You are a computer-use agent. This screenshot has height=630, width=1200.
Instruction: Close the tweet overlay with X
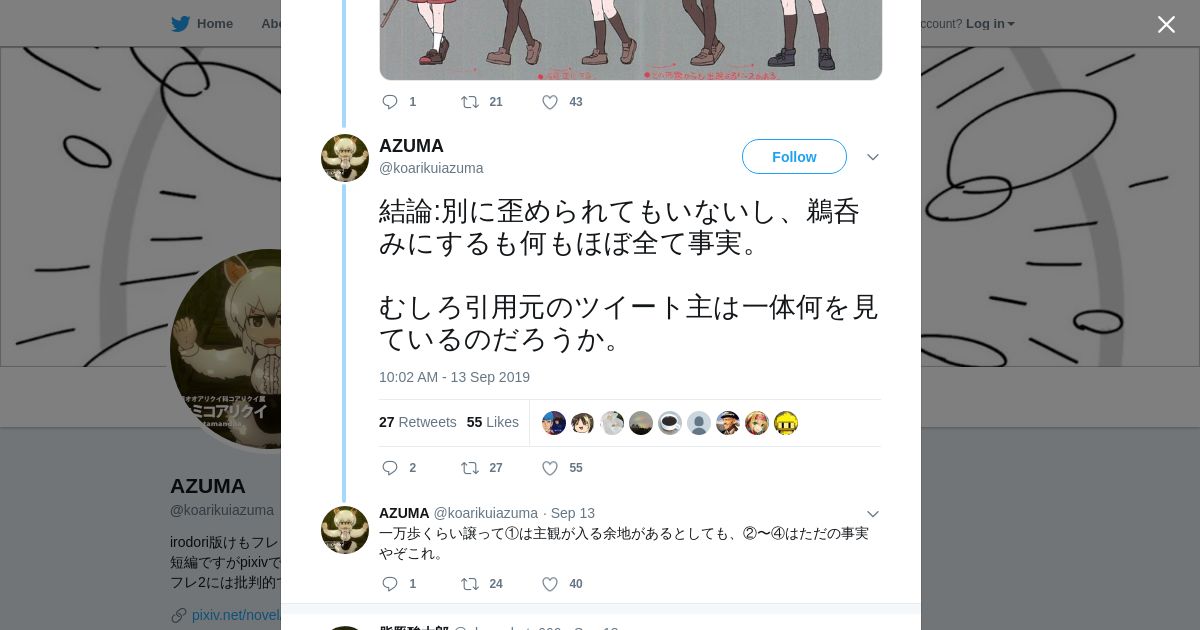point(1166,24)
